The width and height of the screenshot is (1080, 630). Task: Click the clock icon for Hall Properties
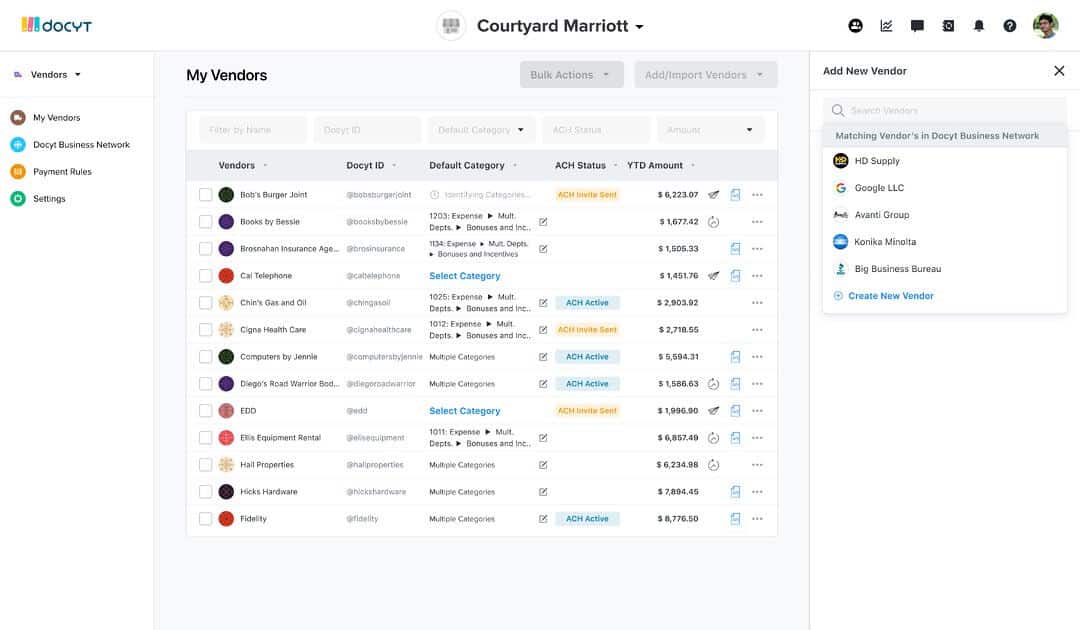(x=714, y=465)
